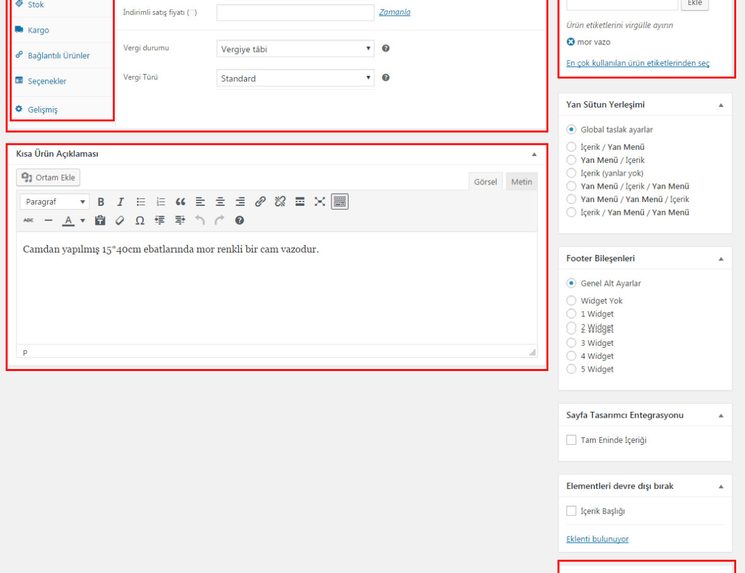Click the Zamanla schedule link

394,12
